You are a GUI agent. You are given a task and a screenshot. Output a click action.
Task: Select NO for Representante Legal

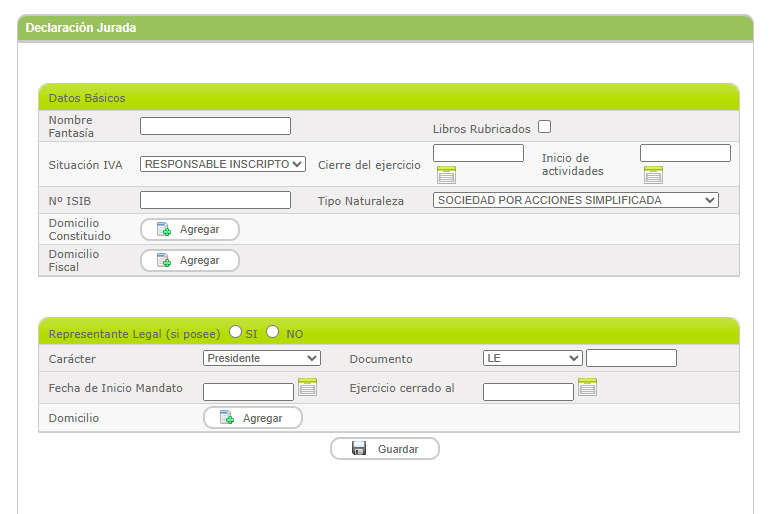coord(273,332)
